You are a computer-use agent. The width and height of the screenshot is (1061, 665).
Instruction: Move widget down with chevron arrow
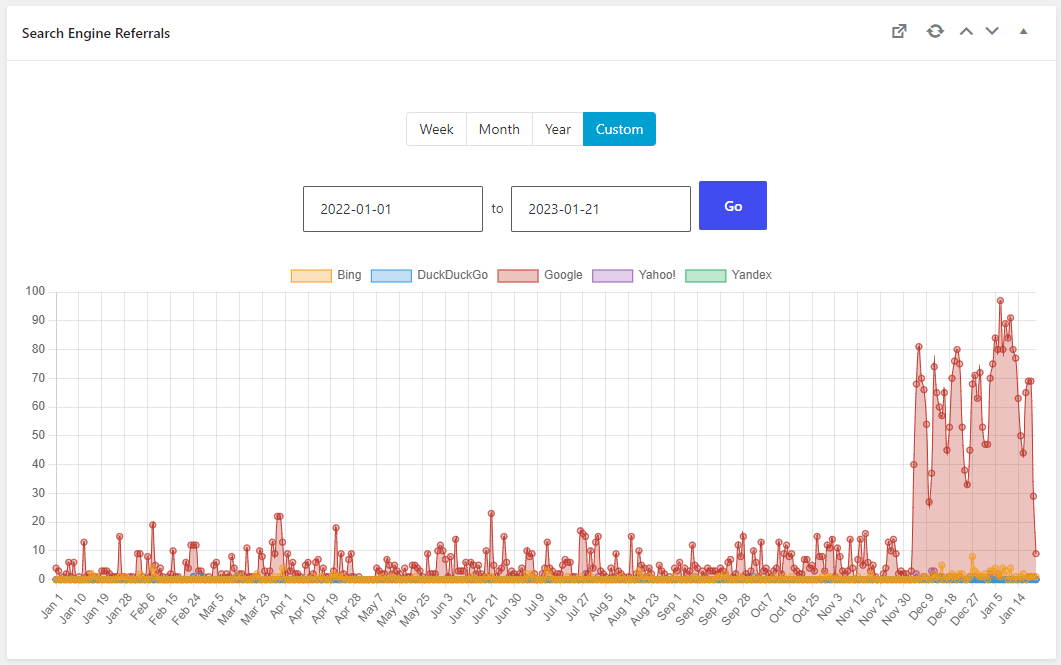[992, 31]
